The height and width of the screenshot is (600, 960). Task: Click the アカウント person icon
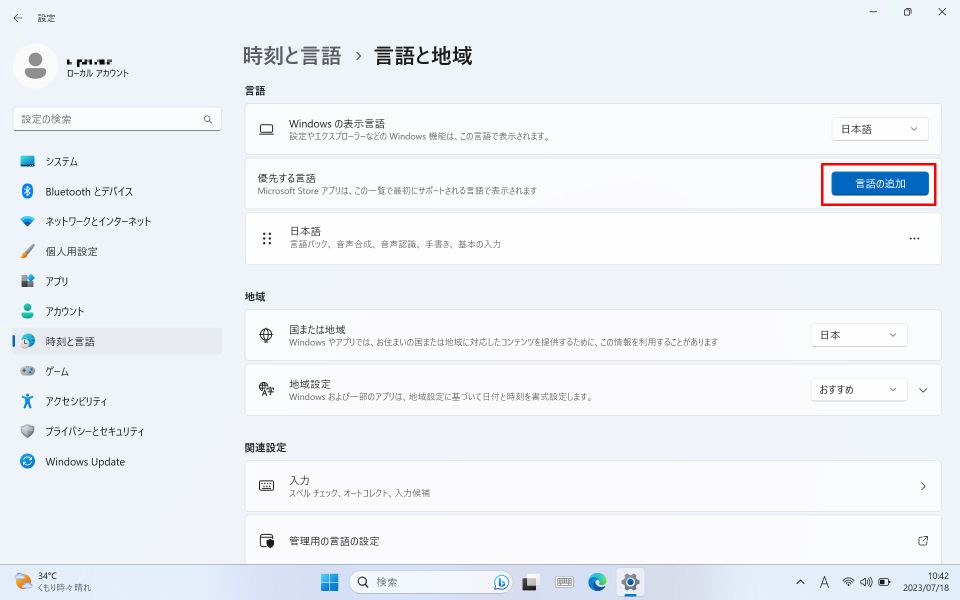pos(28,311)
